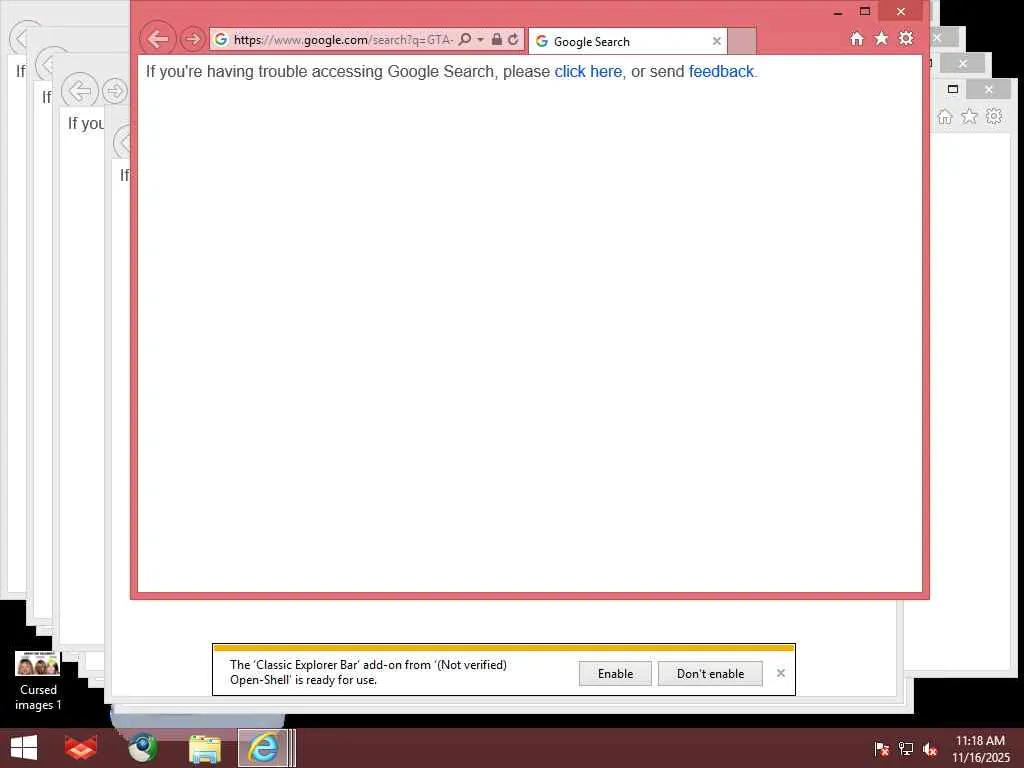The height and width of the screenshot is (768, 1024).
Task: Open the 'feedback' link
Action: [721, 71]
